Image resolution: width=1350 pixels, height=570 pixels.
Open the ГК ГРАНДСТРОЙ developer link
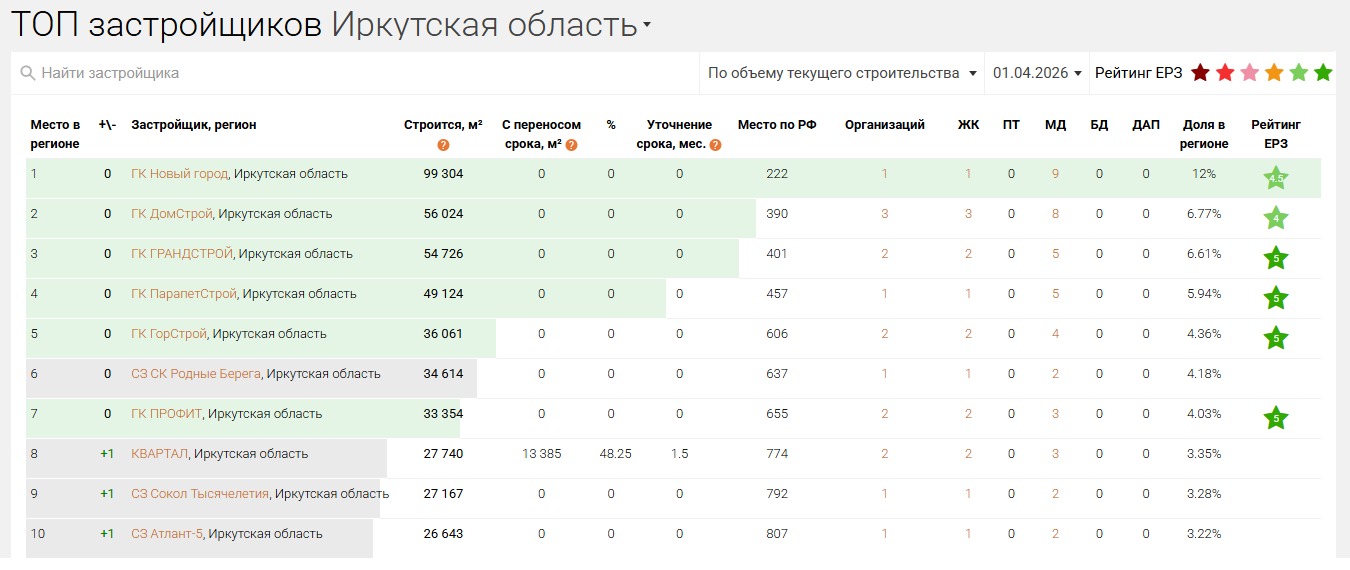tap(182, 254)
